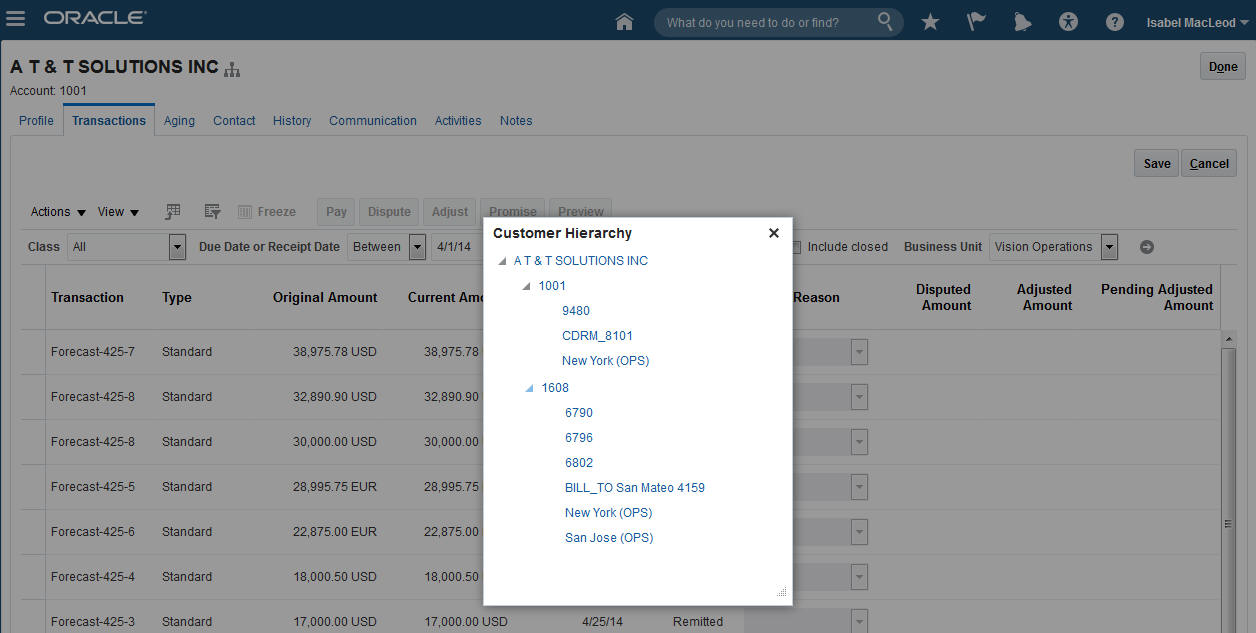This screenshot has width=1256, height=633.
Task: Open Reason dropdown in Forecast-425-5 row
Action: click(859, 487)
